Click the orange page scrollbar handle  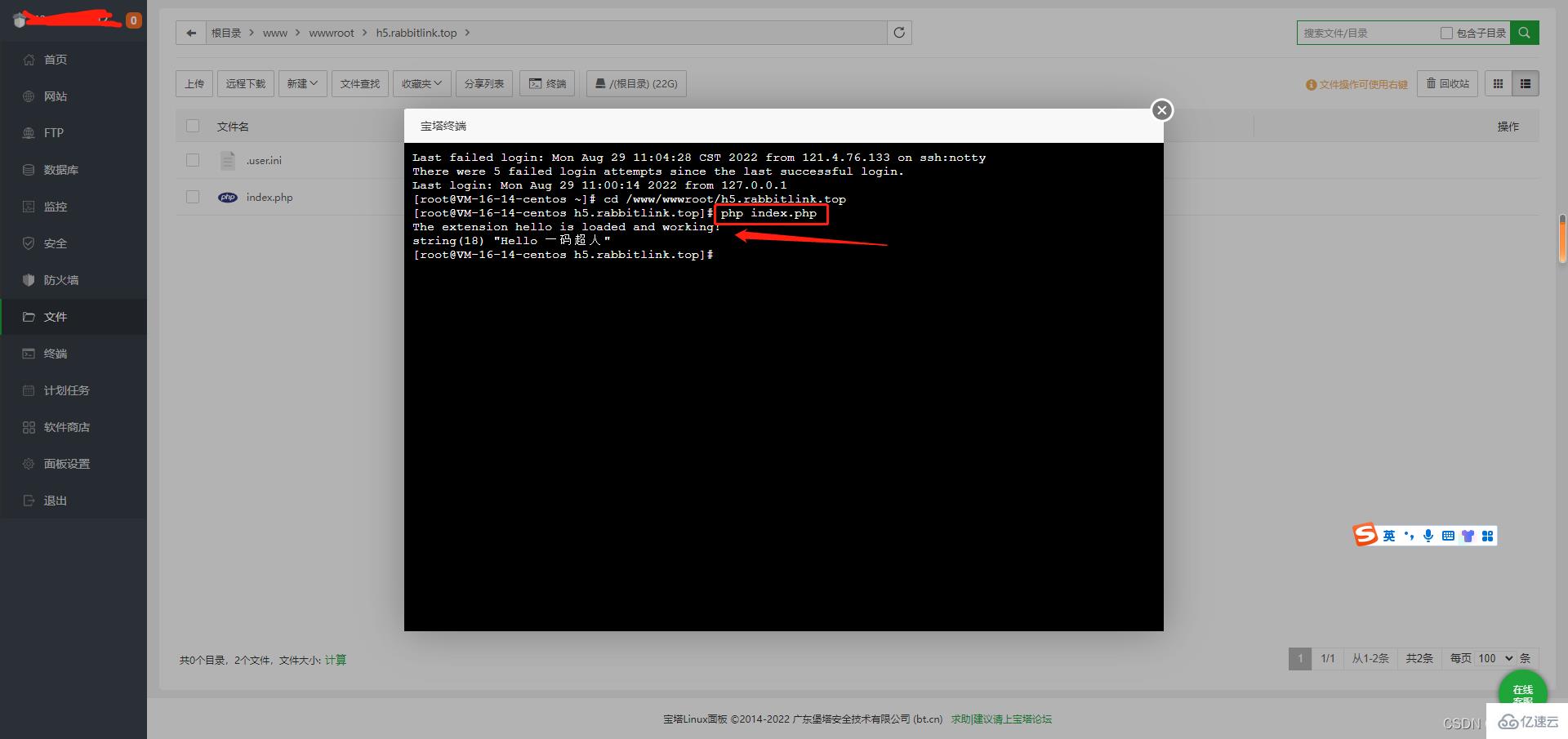(1562, 239)
